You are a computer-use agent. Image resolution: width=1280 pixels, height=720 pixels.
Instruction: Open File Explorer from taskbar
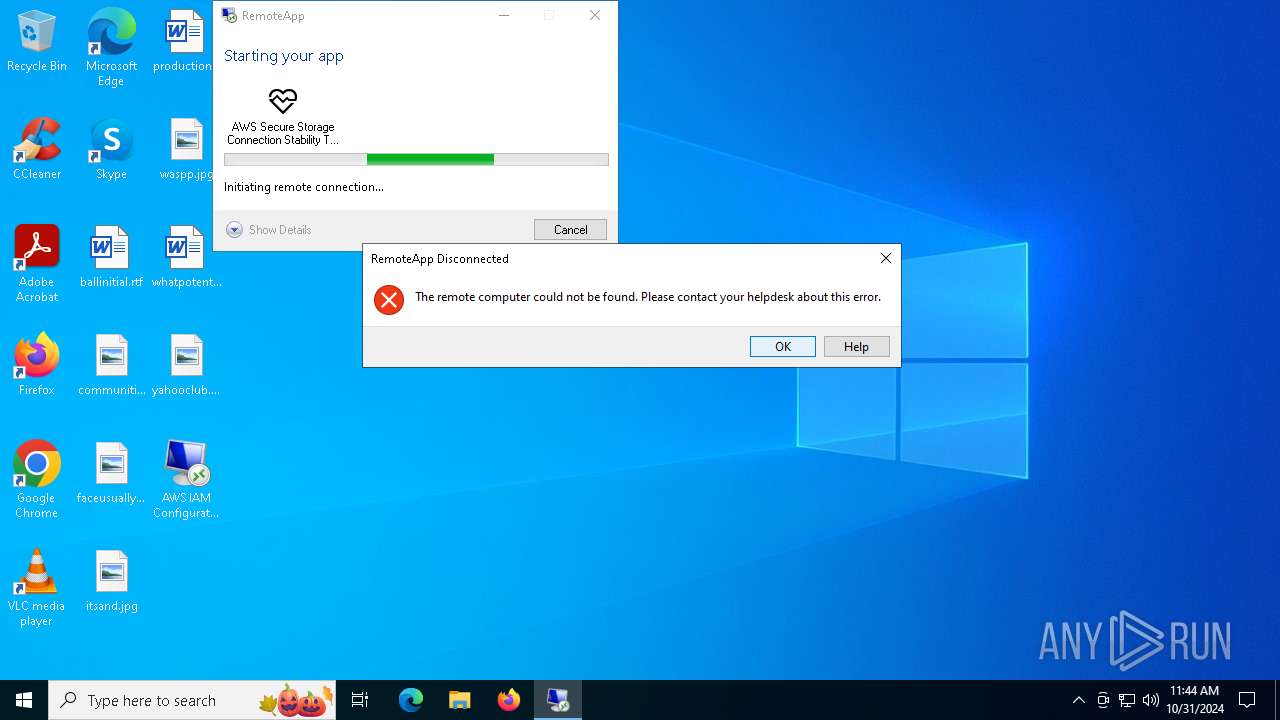point(459,700)
